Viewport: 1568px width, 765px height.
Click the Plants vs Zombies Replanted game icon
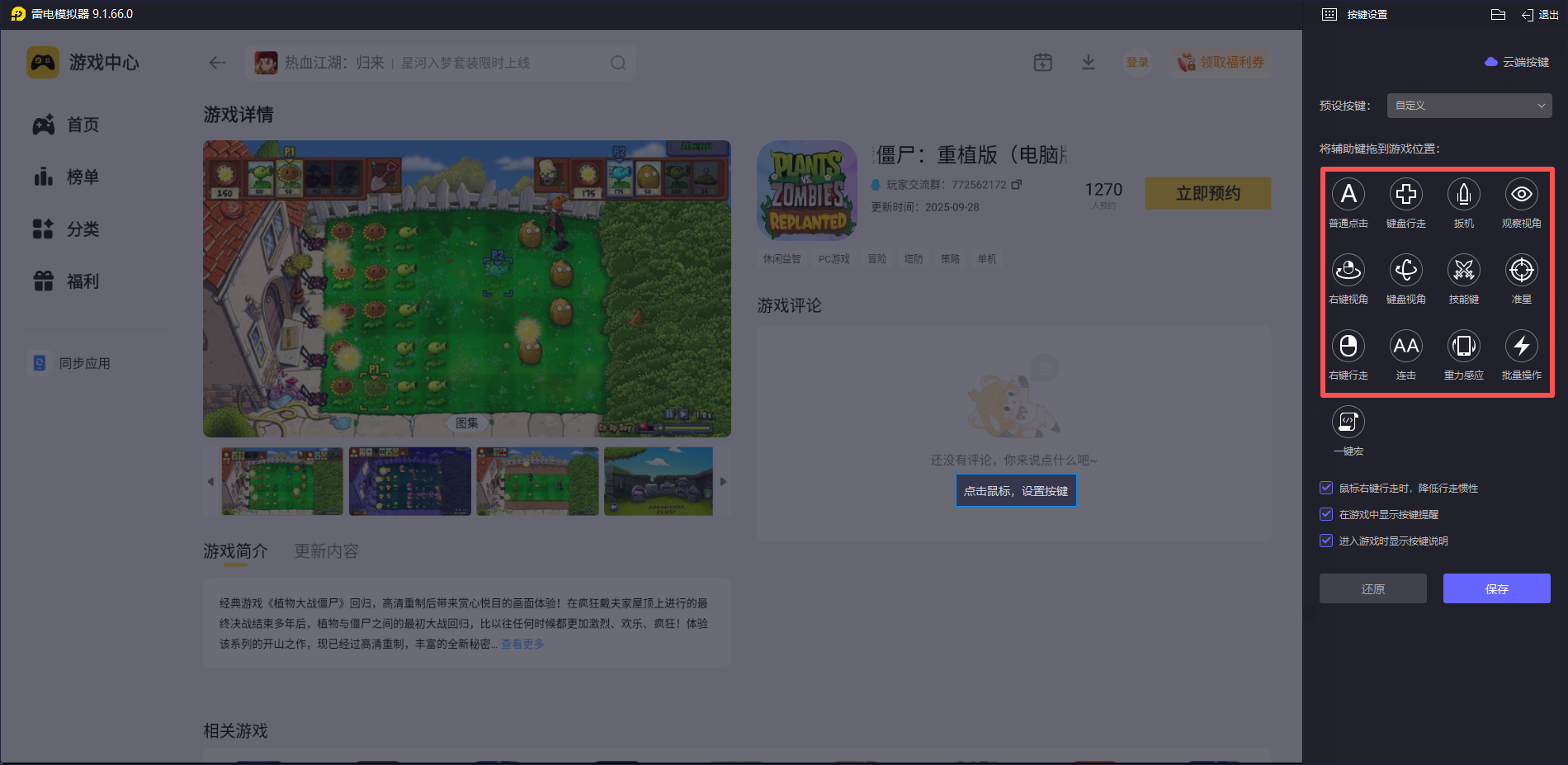807,191
